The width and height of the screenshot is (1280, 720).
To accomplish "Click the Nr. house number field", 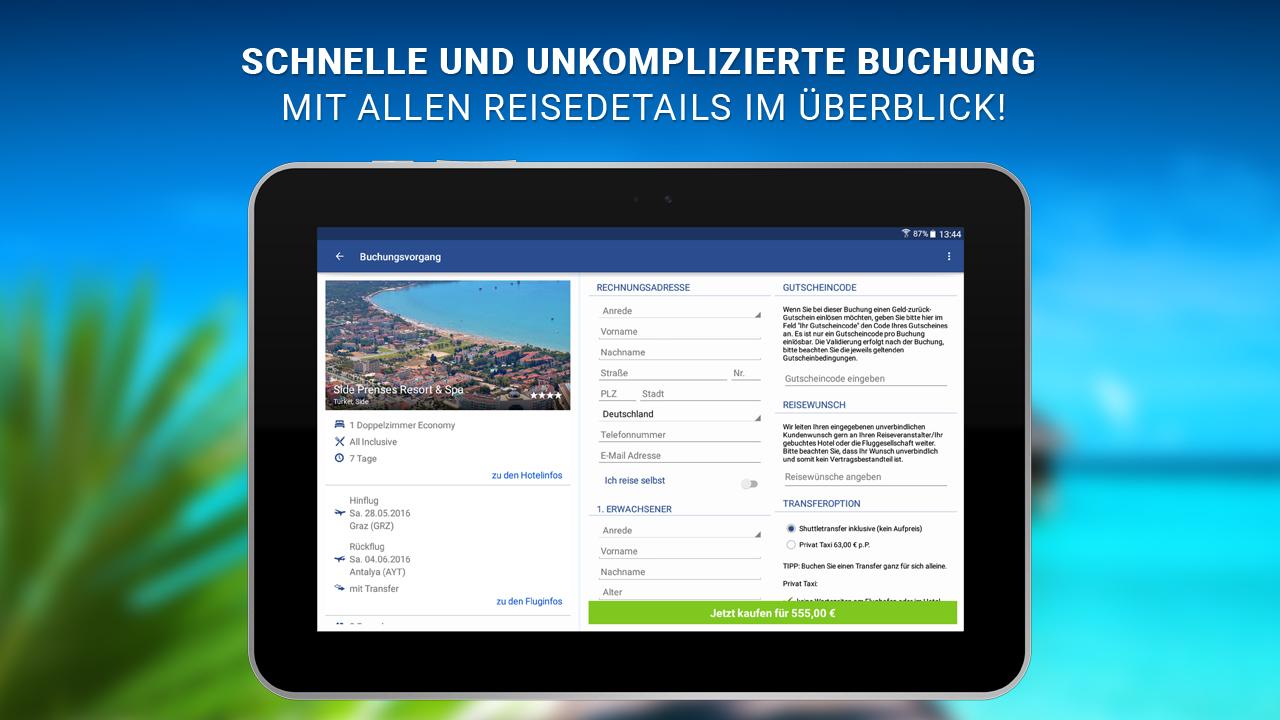I will [746, 373].
